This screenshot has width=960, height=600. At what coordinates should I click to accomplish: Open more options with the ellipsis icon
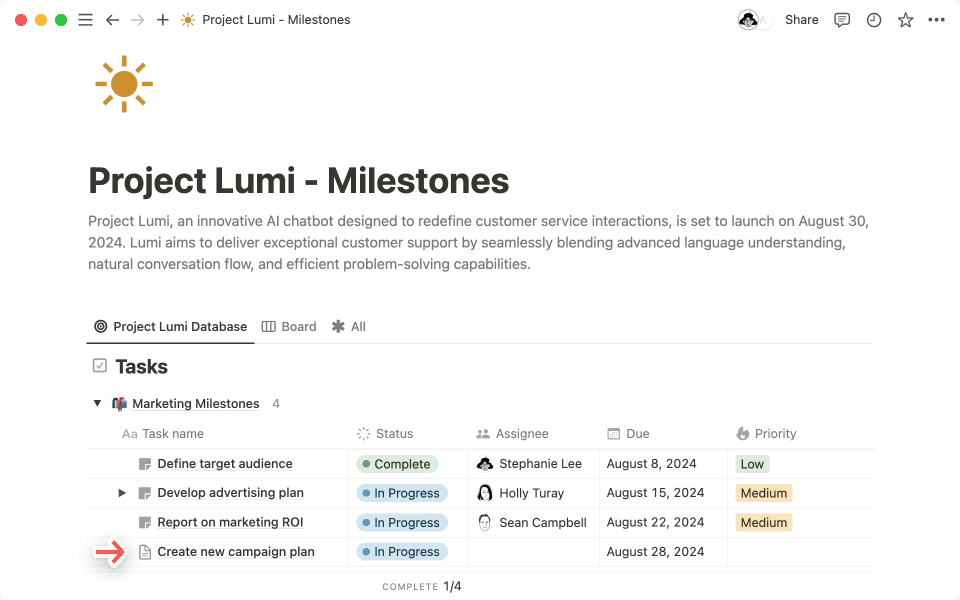[936, 19]
